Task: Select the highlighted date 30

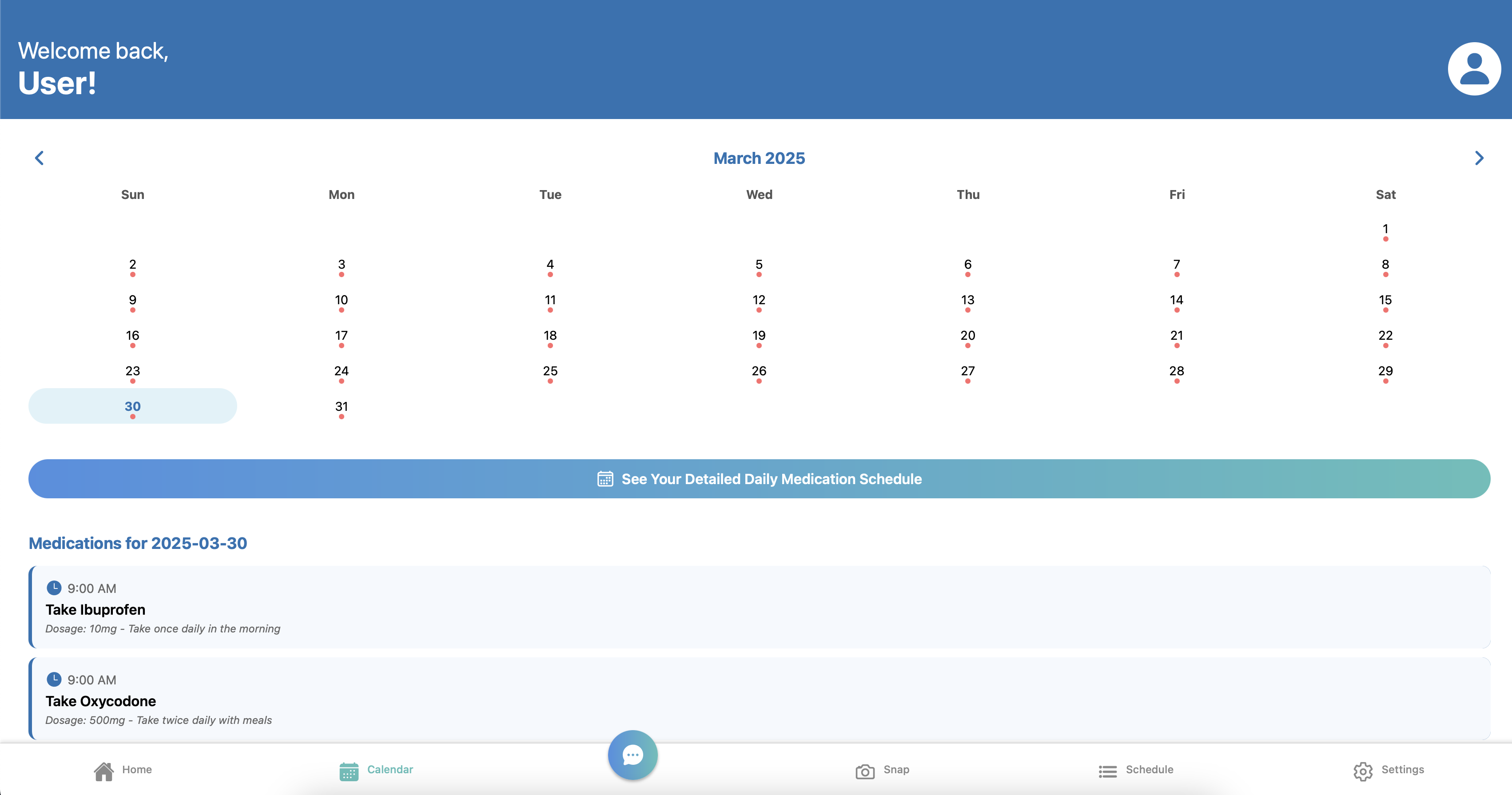Action: (x=133, y=406)
